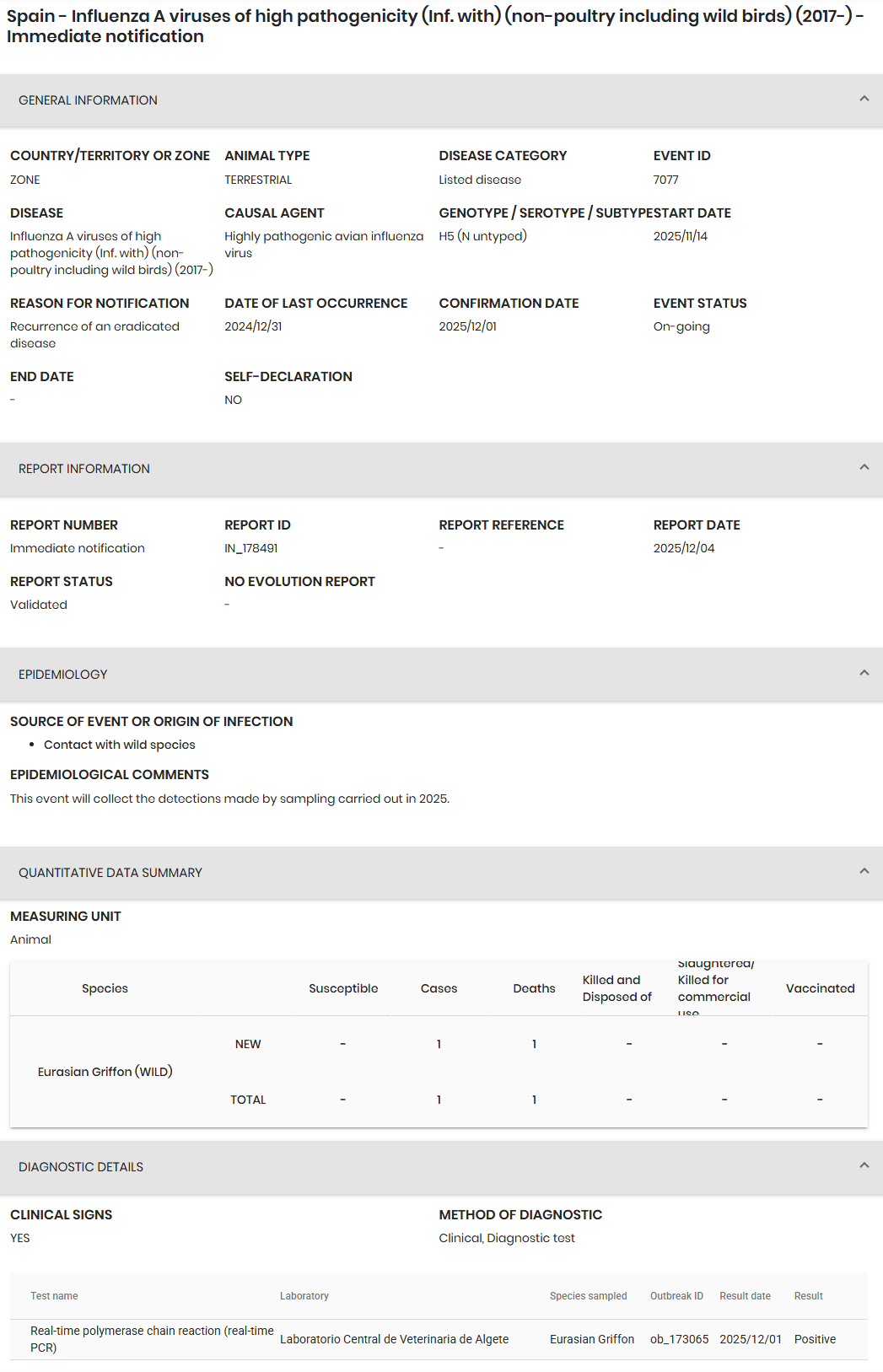
Task: Select the report ID IN_178491 text
Action: pos(251,548)
